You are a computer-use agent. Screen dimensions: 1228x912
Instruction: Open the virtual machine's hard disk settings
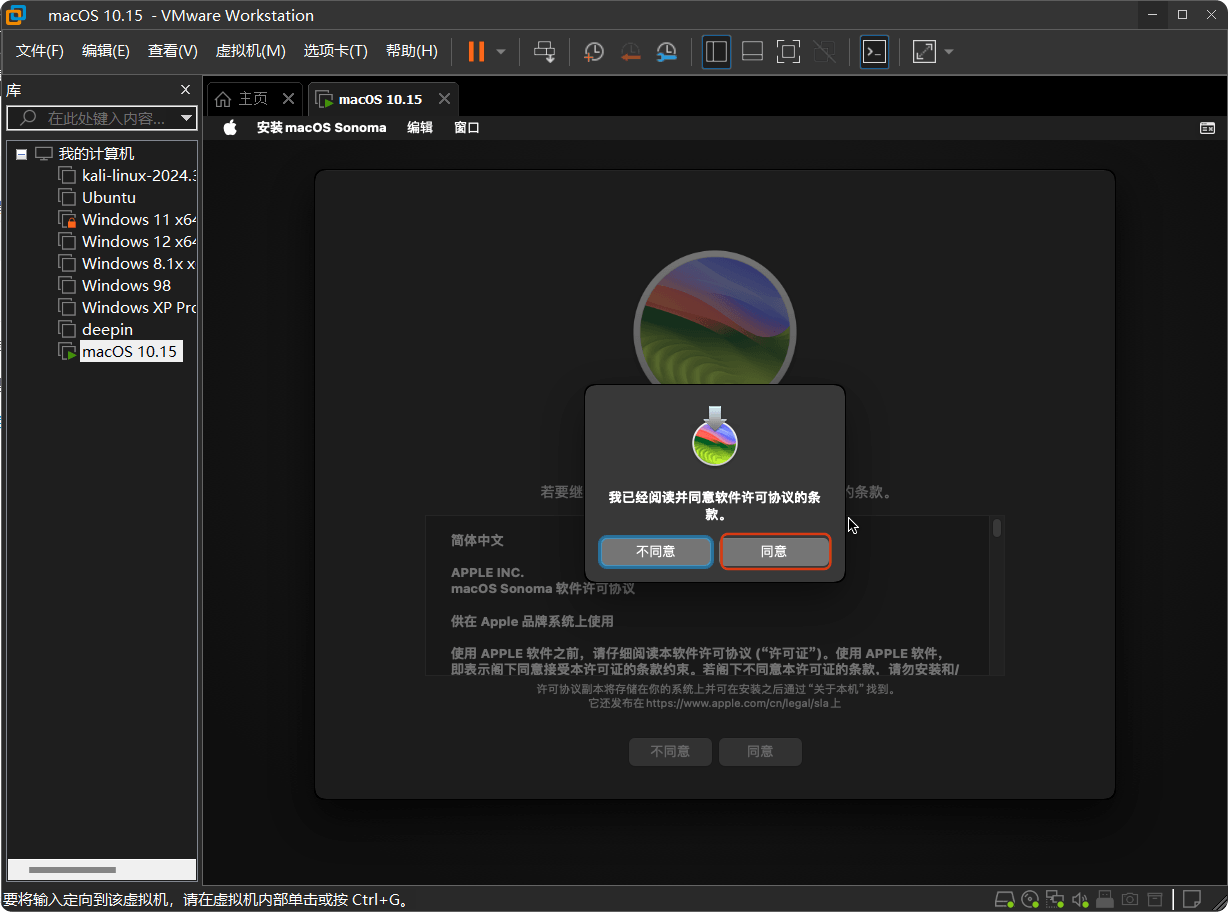[x=1005, y=899]
